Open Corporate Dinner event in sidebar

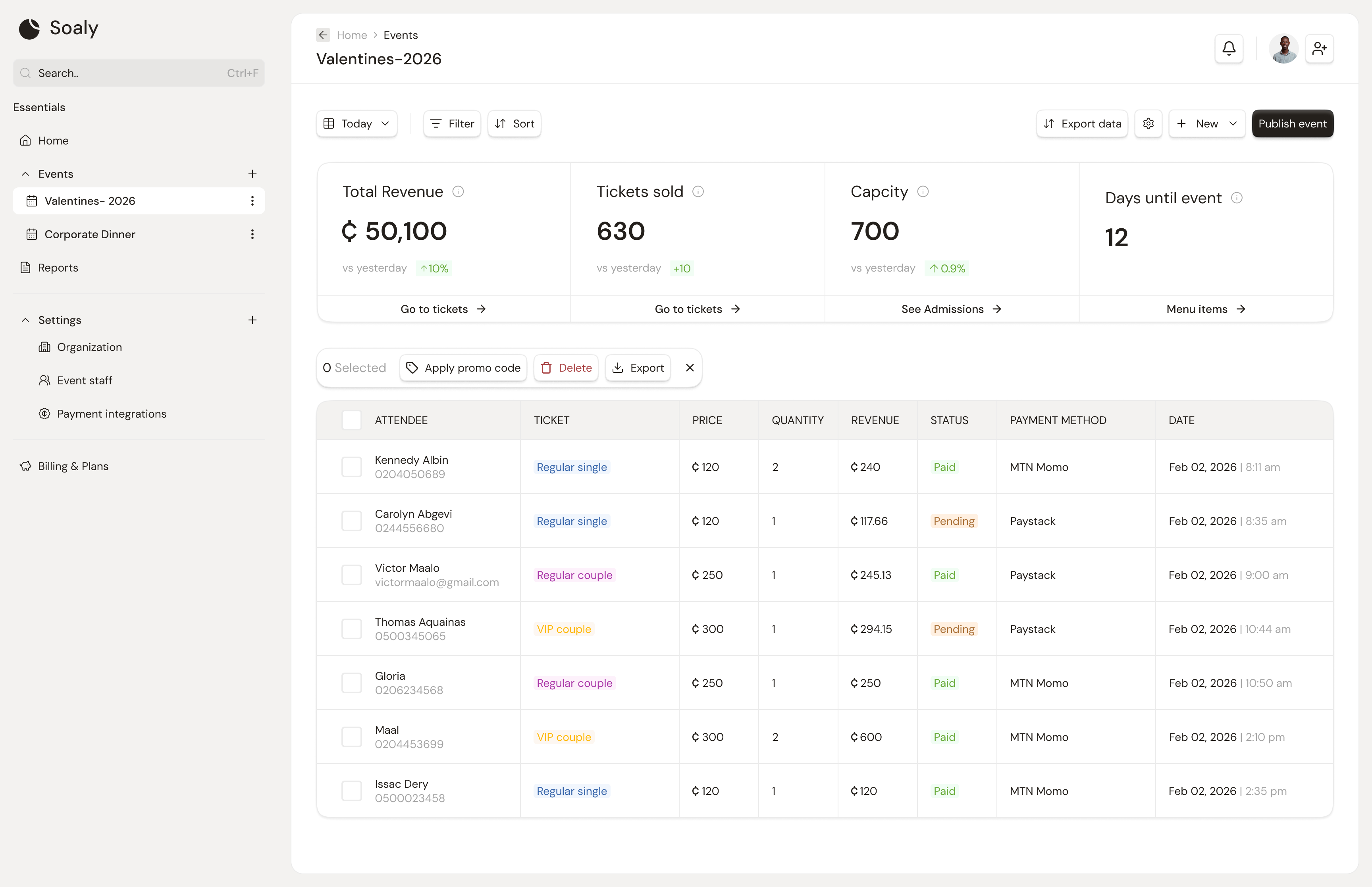tap(139, 234)
